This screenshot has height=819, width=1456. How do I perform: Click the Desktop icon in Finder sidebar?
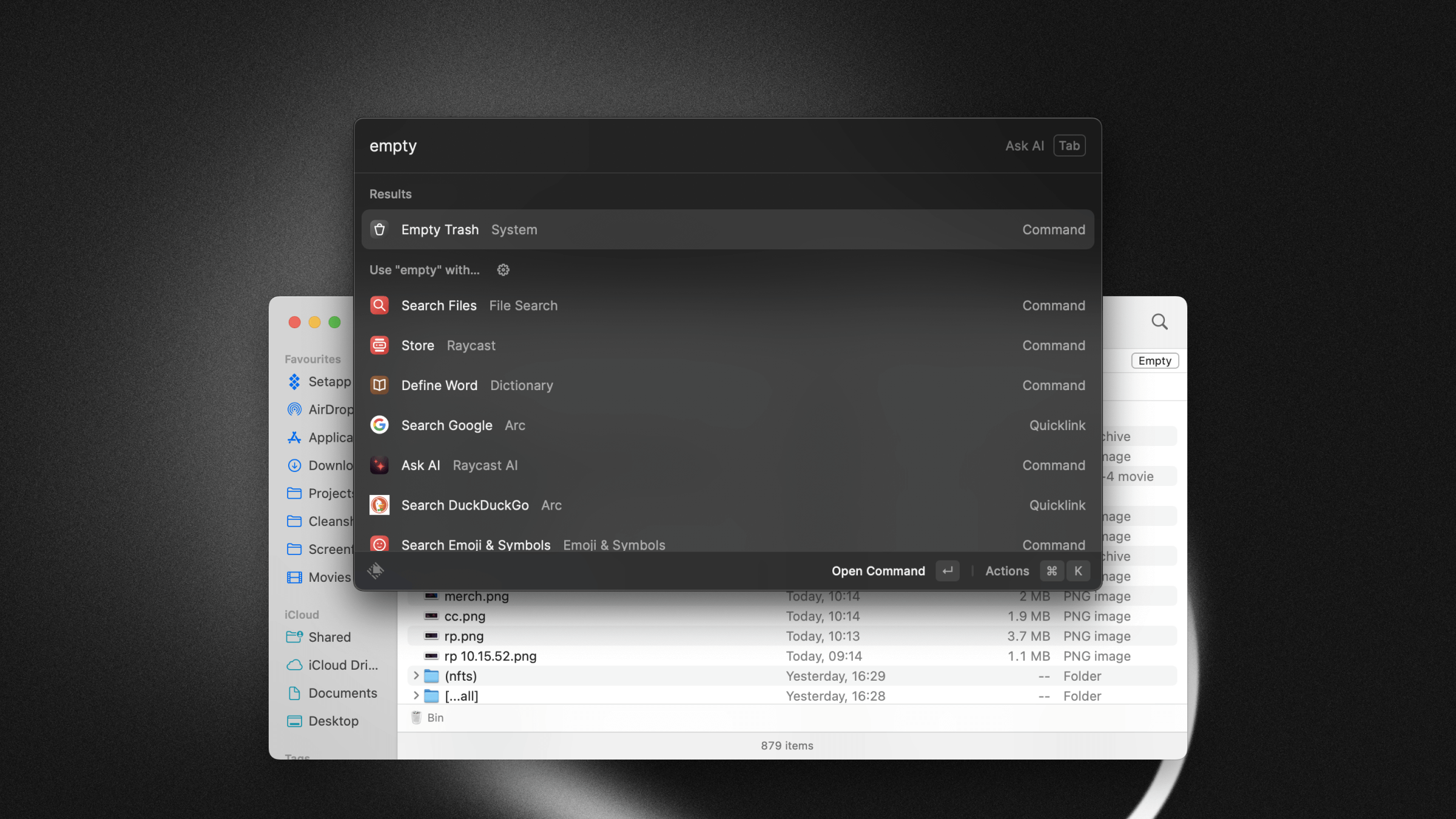pos(294,721)
